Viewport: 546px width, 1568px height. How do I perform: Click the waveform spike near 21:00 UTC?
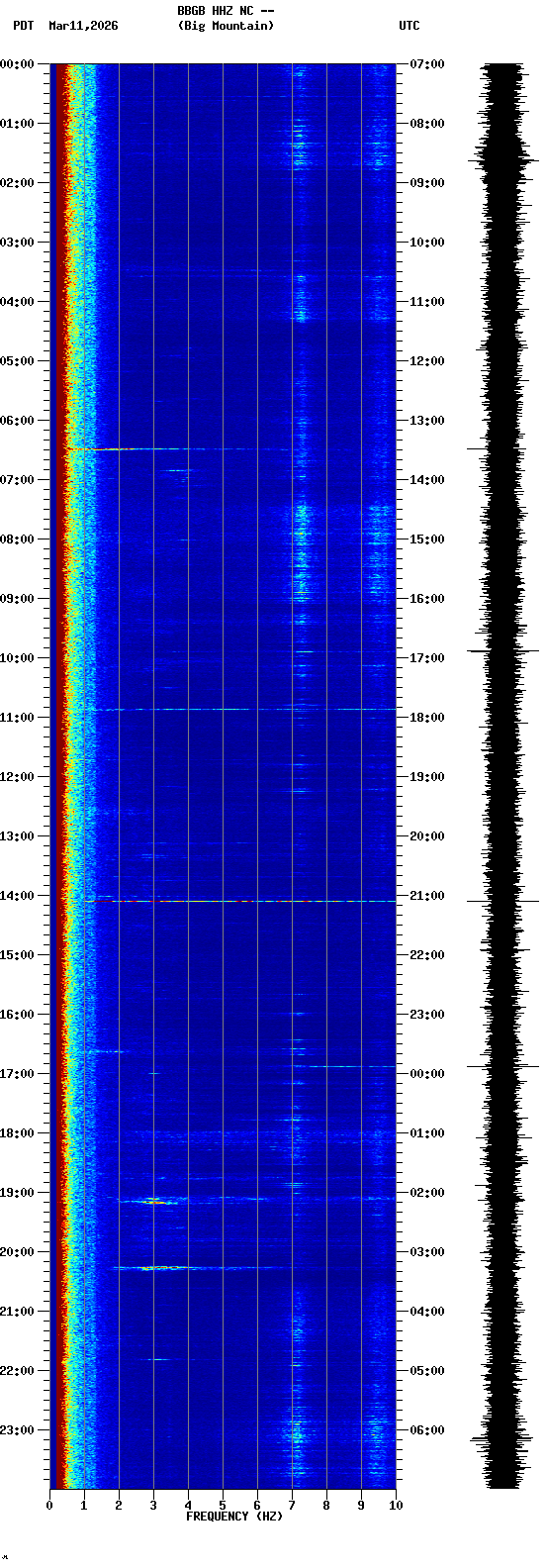click(503, 901)
